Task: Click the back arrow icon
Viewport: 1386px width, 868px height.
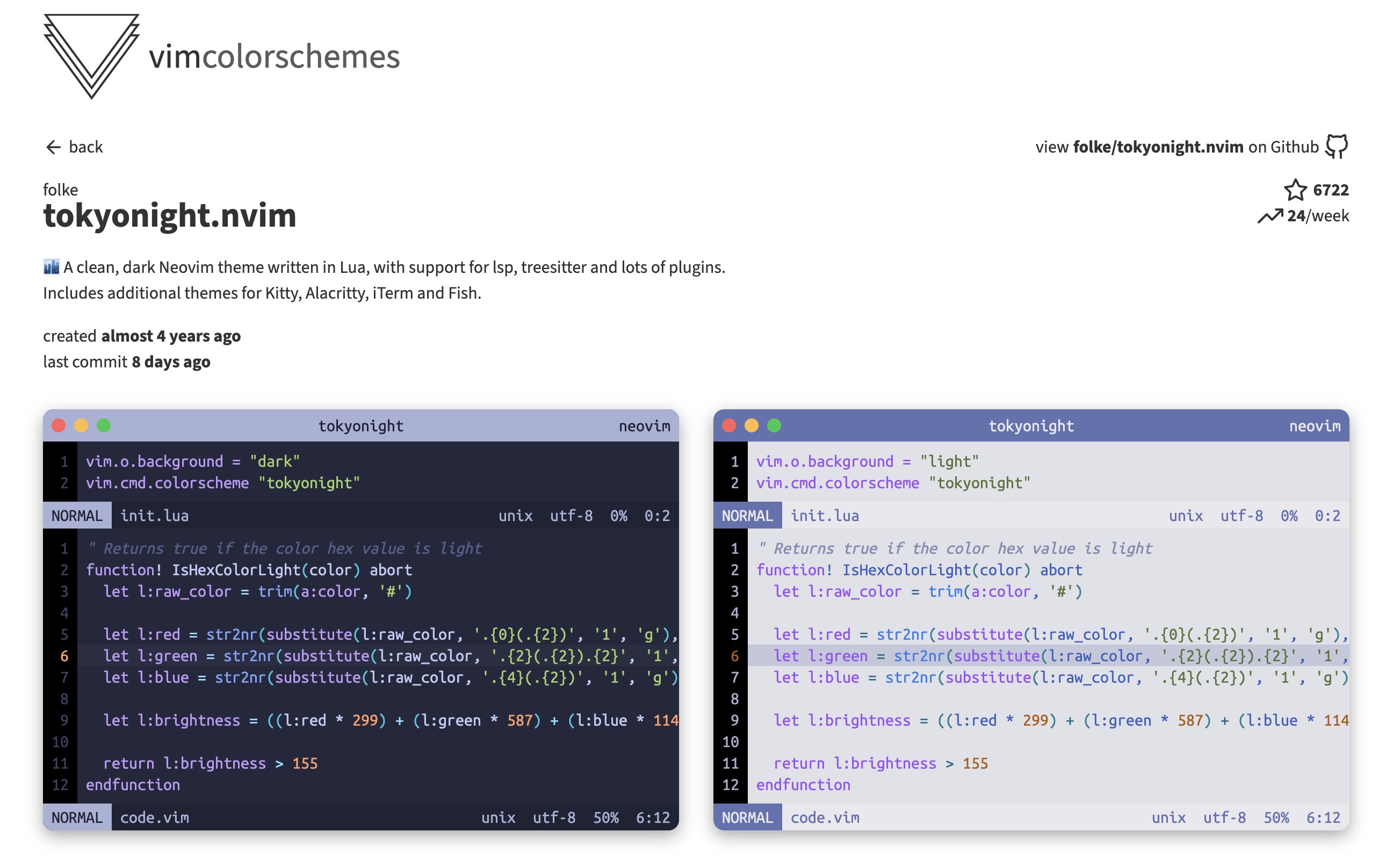Action: tap(53, 147)
